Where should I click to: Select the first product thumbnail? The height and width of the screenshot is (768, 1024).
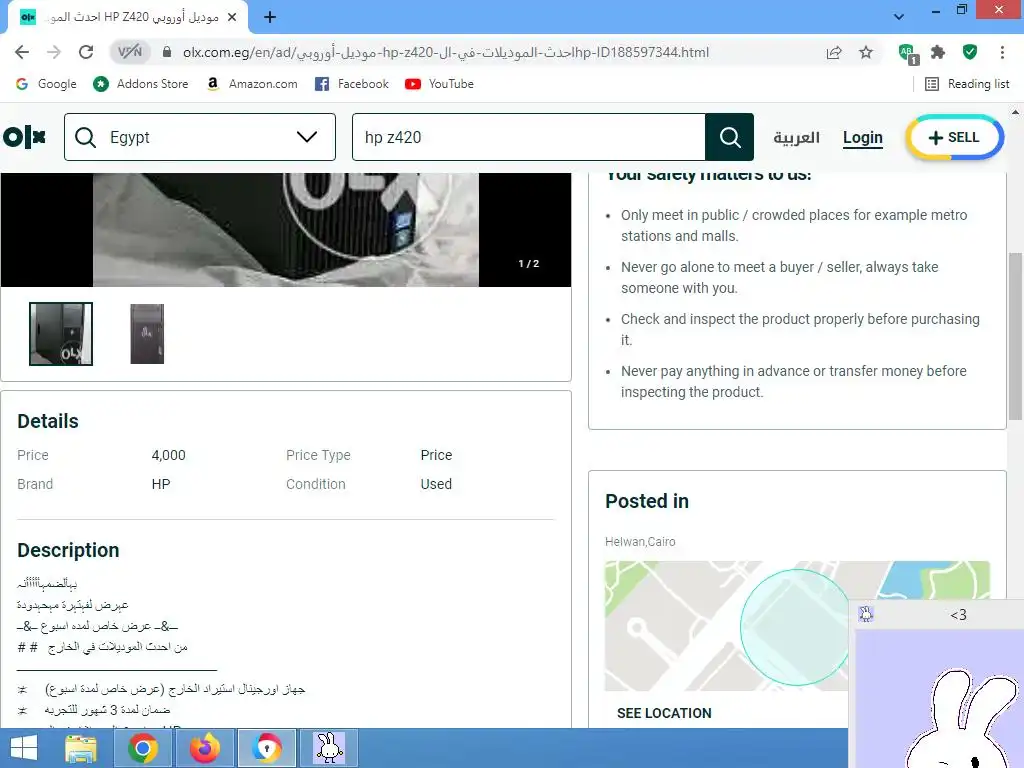pos(61,334)
